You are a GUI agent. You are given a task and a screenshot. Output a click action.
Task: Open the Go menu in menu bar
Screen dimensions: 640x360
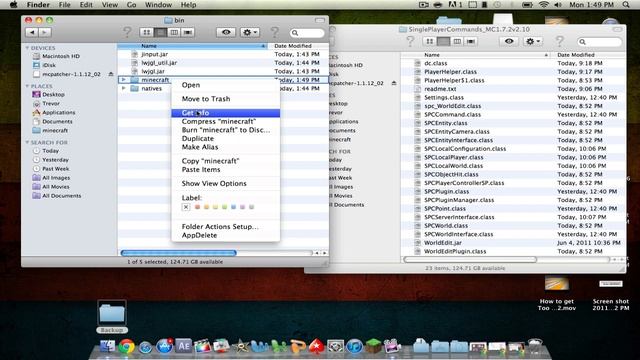pyautogui.click(x=131, y=5)
